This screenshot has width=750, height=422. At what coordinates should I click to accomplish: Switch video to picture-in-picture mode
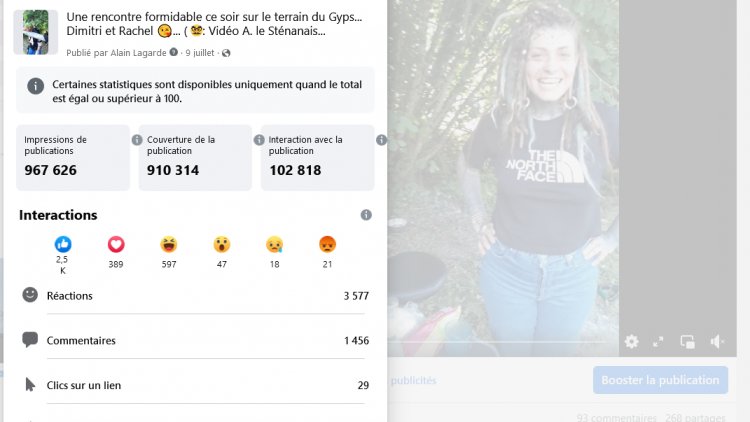(687, 341)
